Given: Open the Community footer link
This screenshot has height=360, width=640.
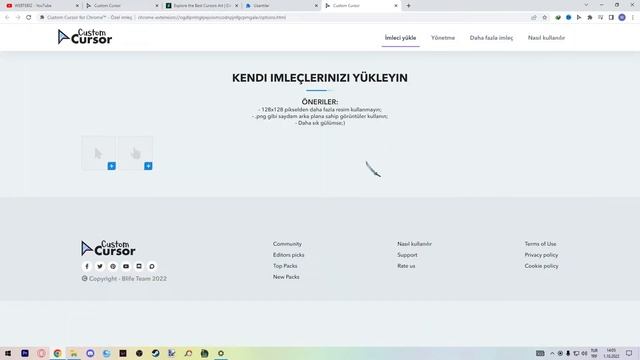Looking at the screenshot, I should pyautogui.click(x=287, y=244).
